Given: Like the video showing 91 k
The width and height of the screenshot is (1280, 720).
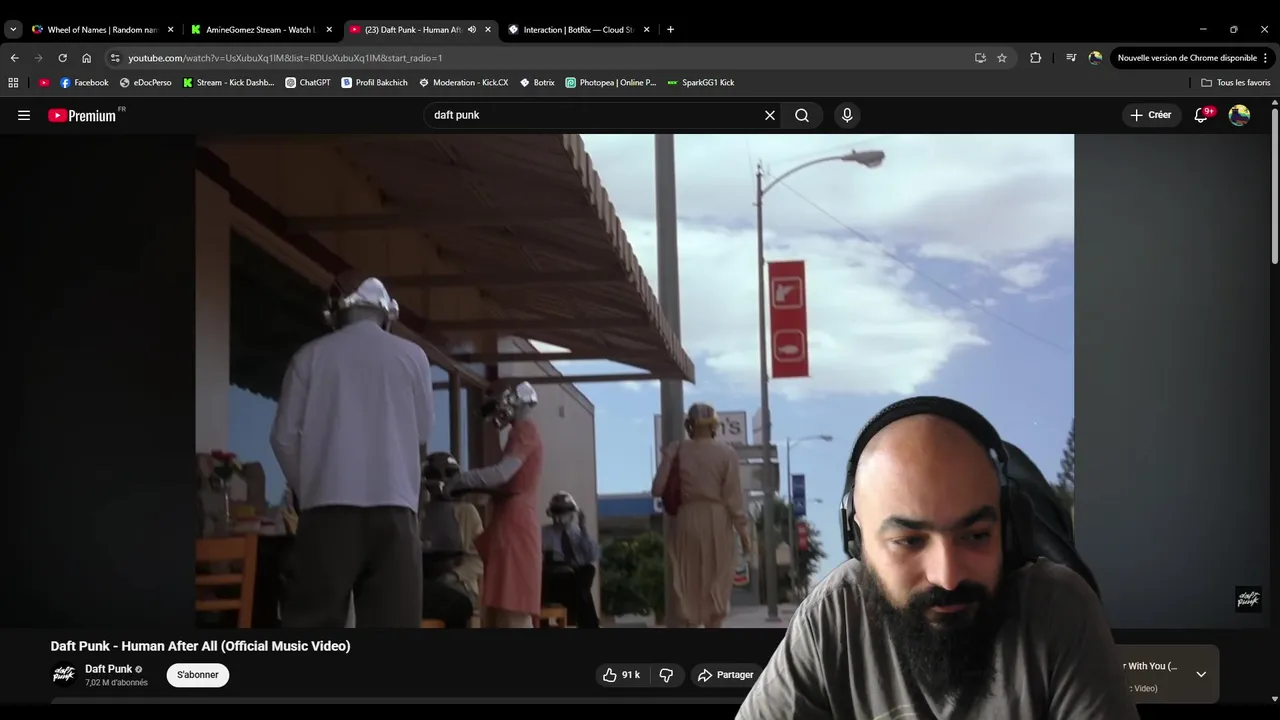Looking at the screenshot, I should [621, 675].
